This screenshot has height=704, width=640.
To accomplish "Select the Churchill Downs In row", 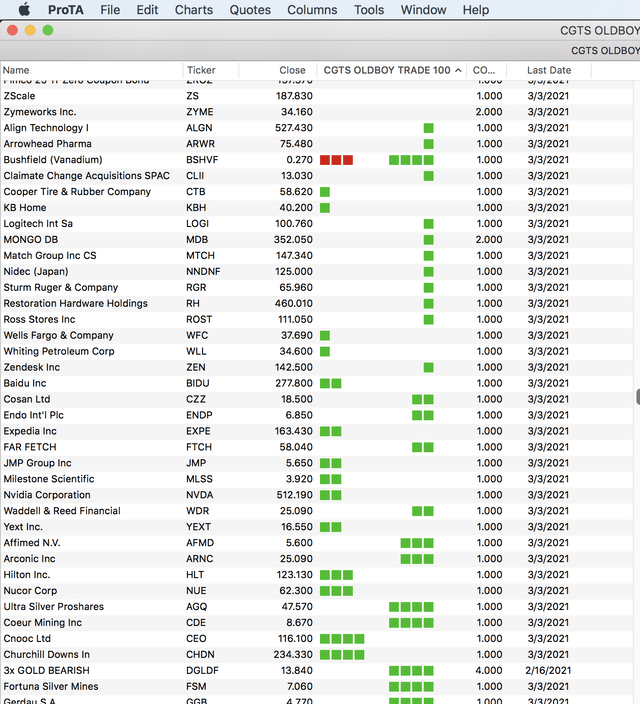I will (317, 655).
